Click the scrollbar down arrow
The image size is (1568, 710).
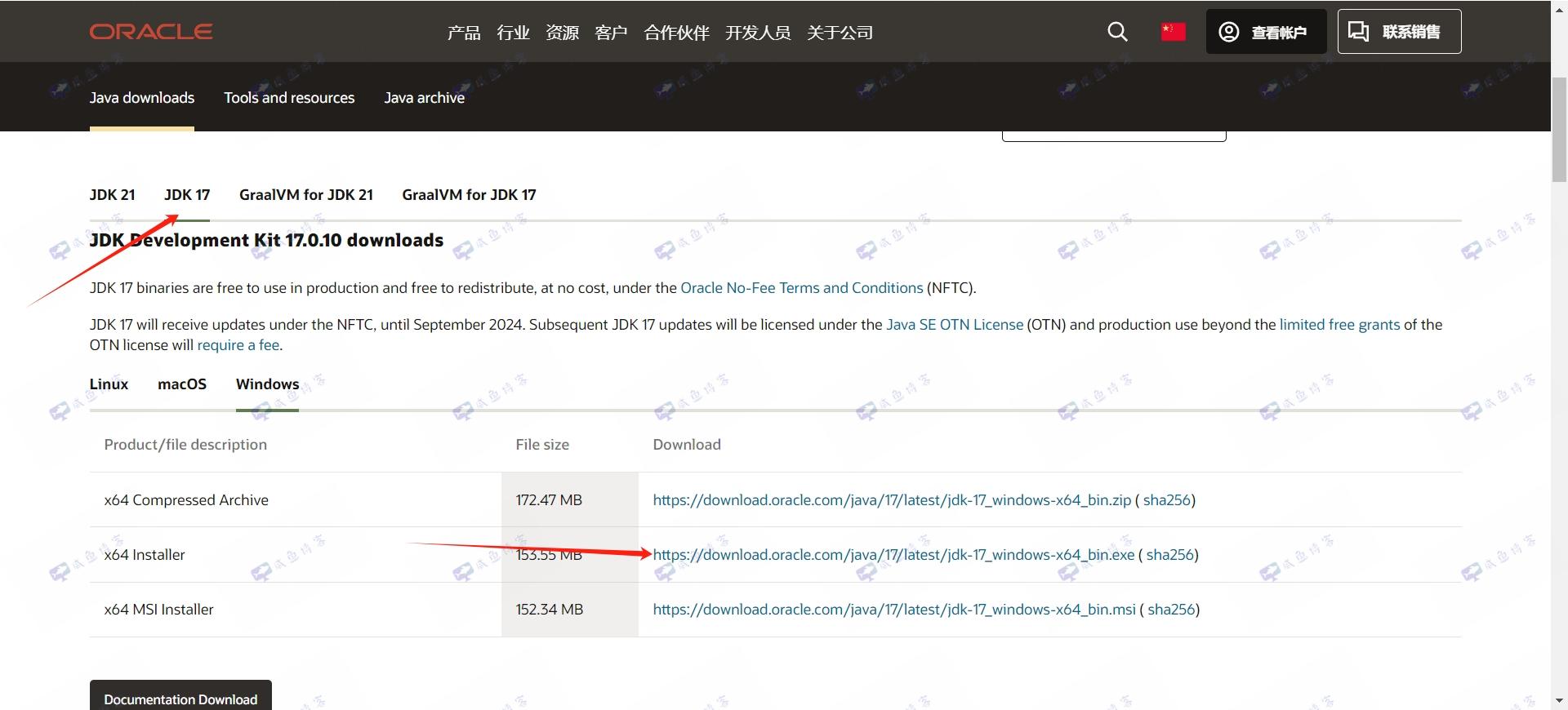tap(1559, 701)
